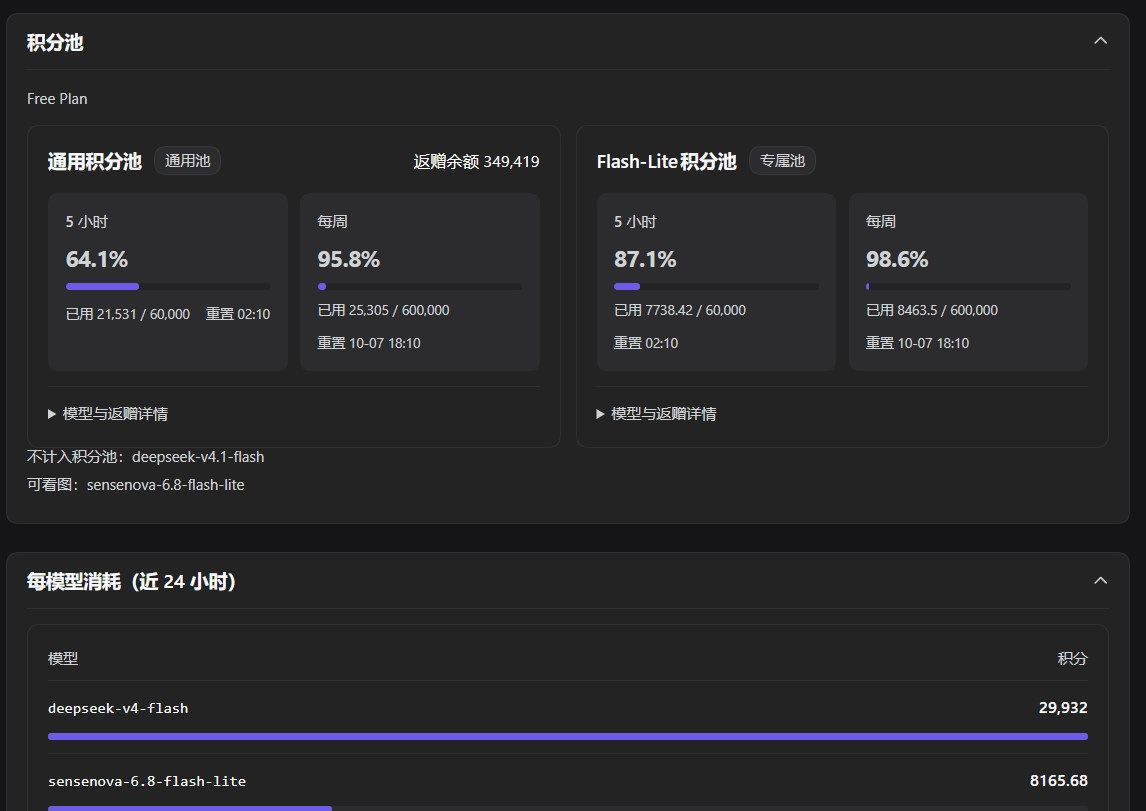Image resolution: width=1146 pixels, height=811 pixels.
Task: Expand 模型与返赠详情 under Flash-Lite积分池
Action: coord(656,414)
